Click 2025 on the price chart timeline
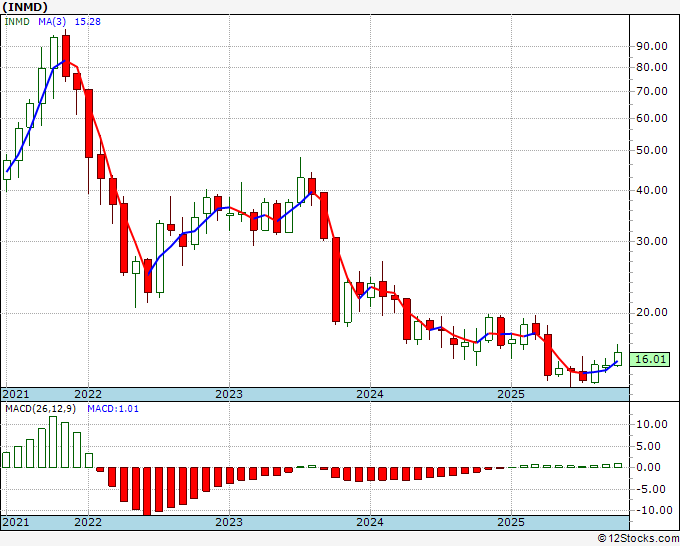 pos(511,394)
